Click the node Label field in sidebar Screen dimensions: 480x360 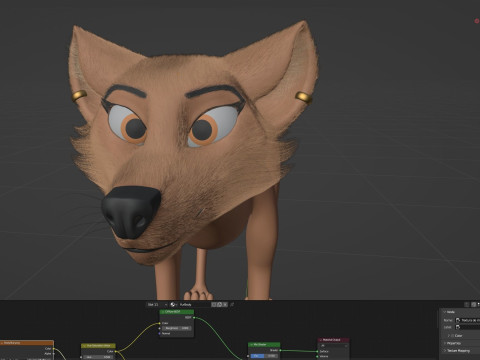467,327
